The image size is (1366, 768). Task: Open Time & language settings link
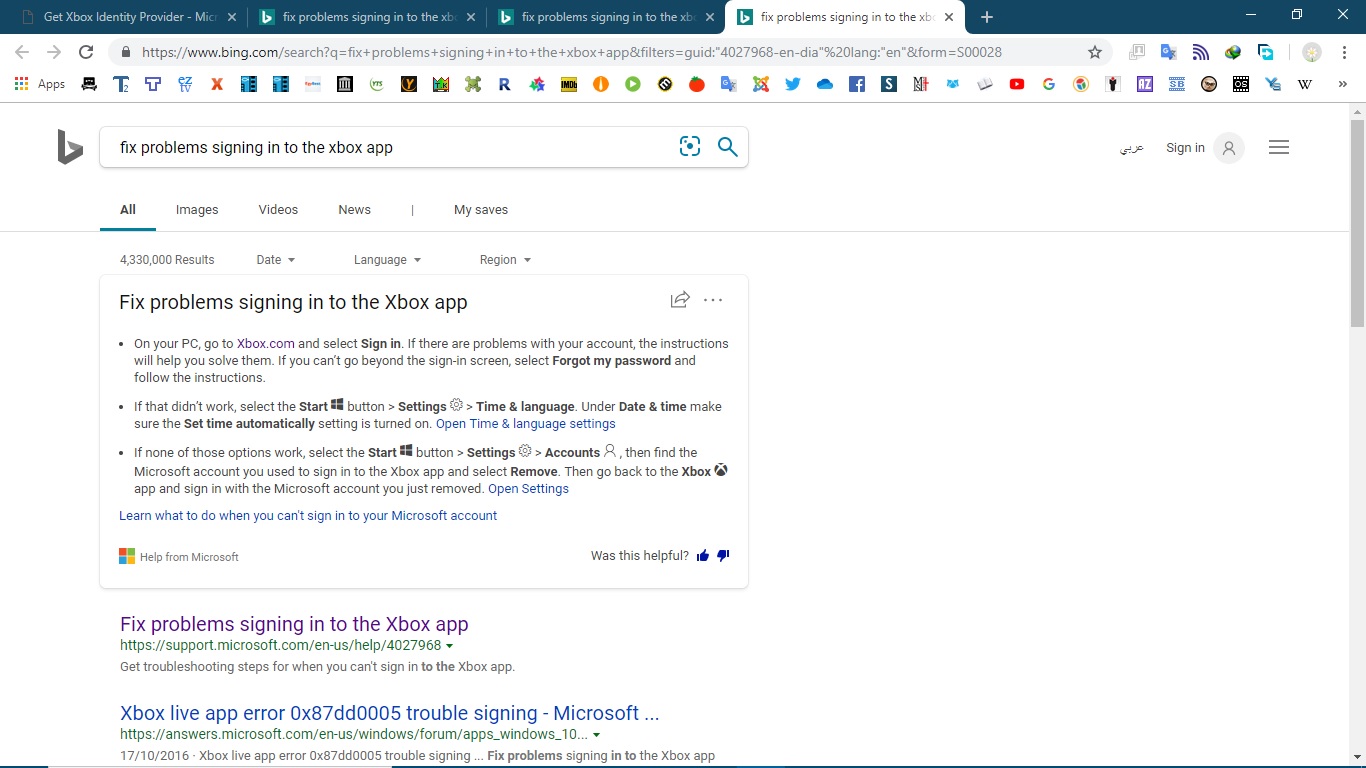point(526,424)
